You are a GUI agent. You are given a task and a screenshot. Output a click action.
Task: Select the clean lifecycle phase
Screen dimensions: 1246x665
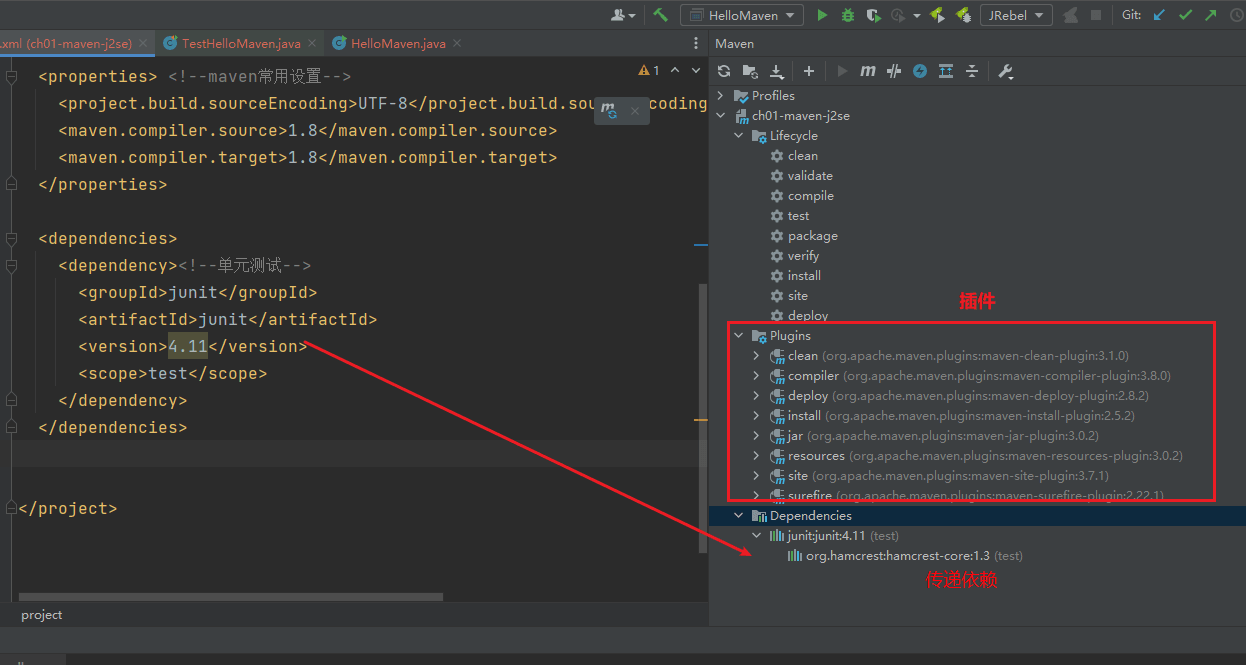pos(803,156)
